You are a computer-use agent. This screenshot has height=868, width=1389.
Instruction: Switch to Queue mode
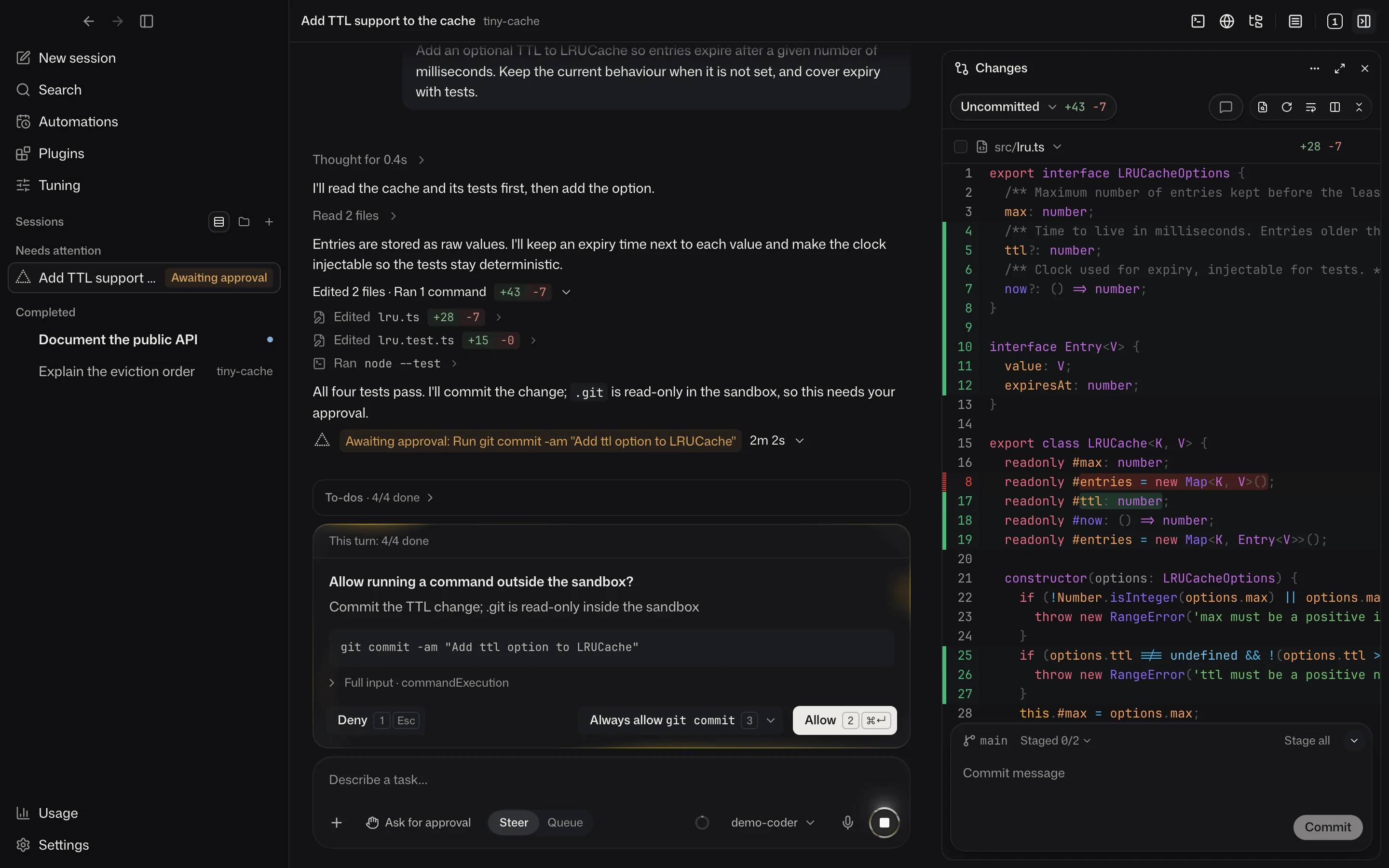tap(565, 823)
